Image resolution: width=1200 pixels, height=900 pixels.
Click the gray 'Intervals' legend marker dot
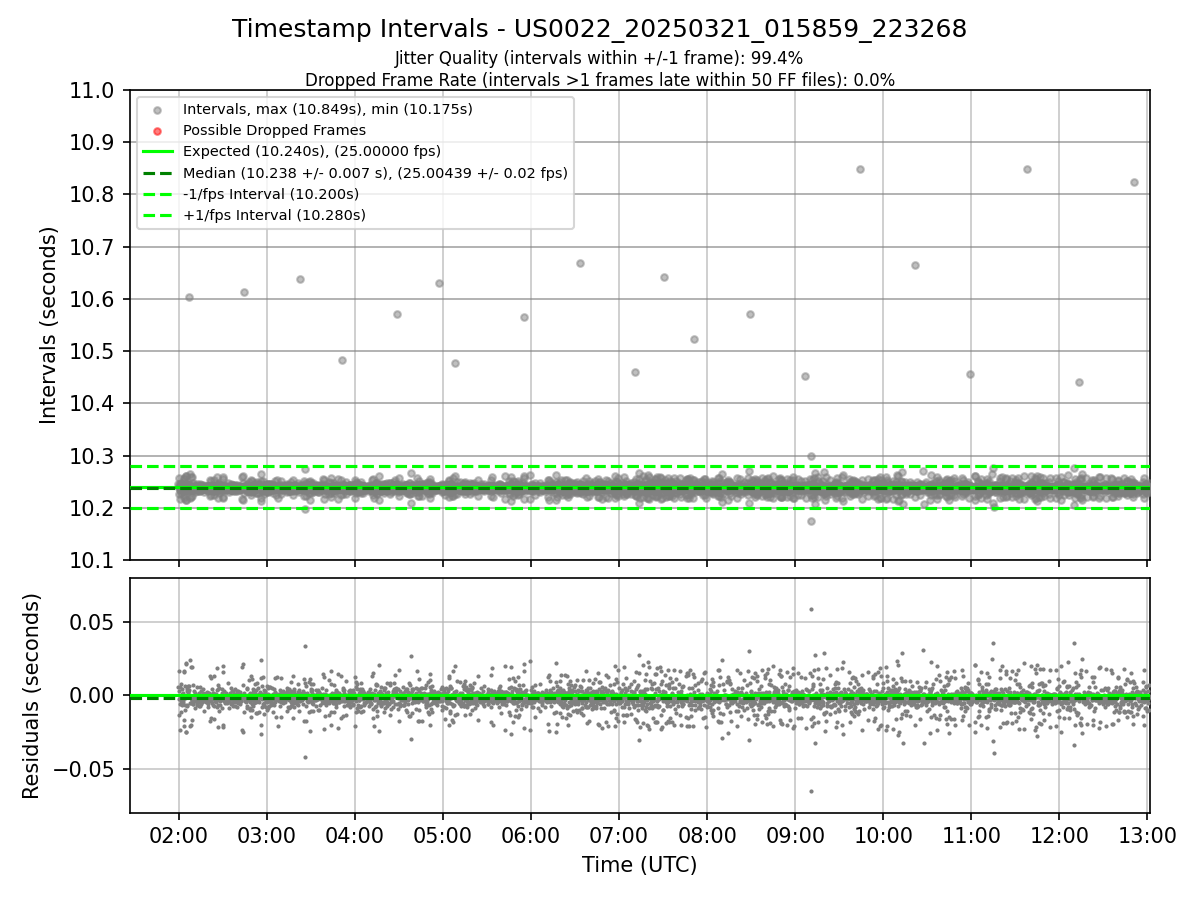click(x=157, y=109)
